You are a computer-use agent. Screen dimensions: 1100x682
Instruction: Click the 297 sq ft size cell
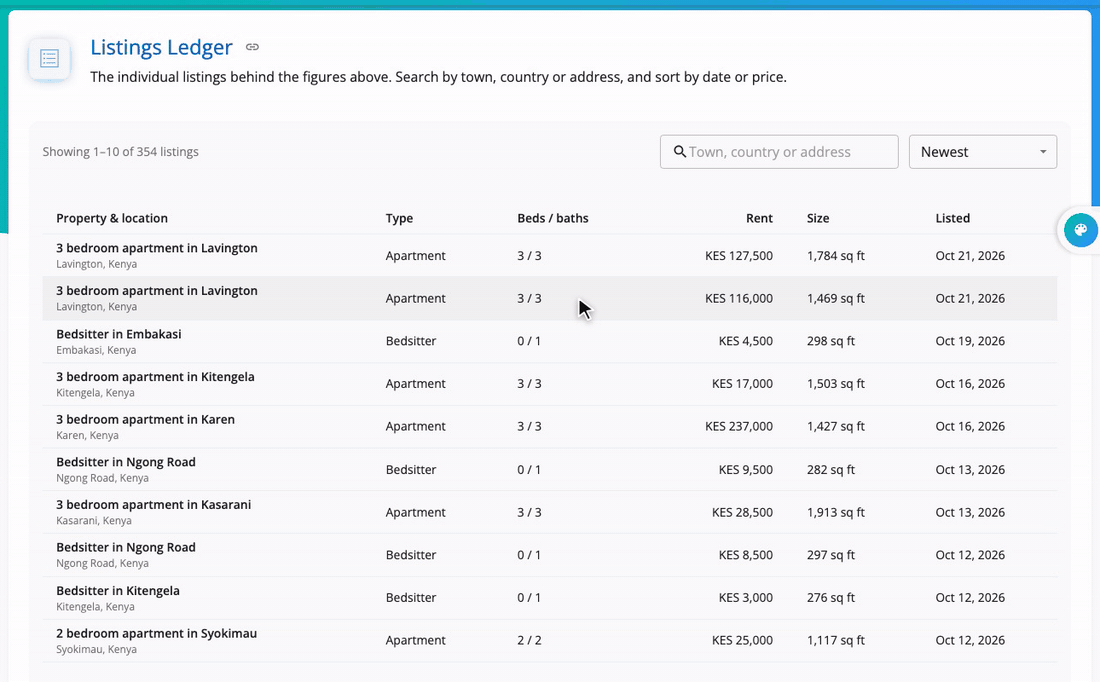831,555
